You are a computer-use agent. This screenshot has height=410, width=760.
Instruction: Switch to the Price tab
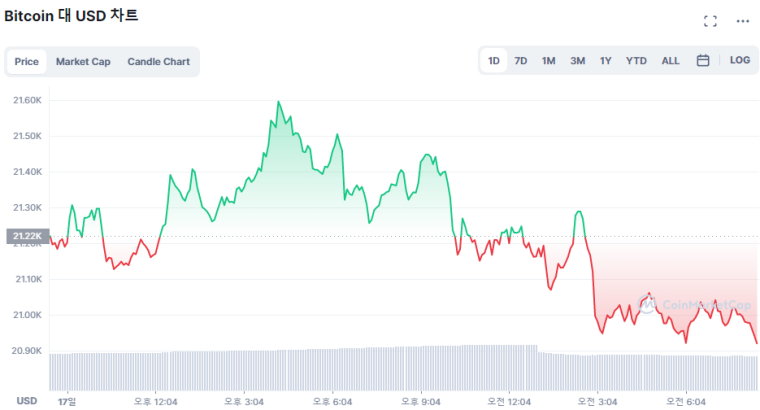(27, 62)
